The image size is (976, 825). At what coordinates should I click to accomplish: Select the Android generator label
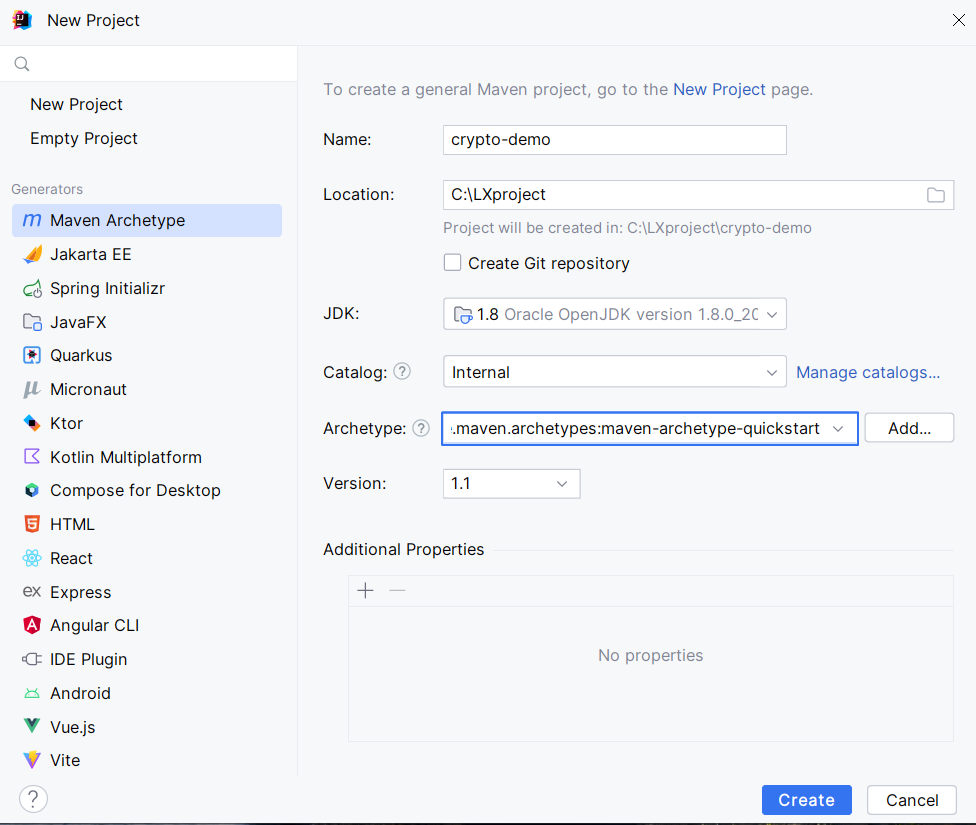[80, 693]
